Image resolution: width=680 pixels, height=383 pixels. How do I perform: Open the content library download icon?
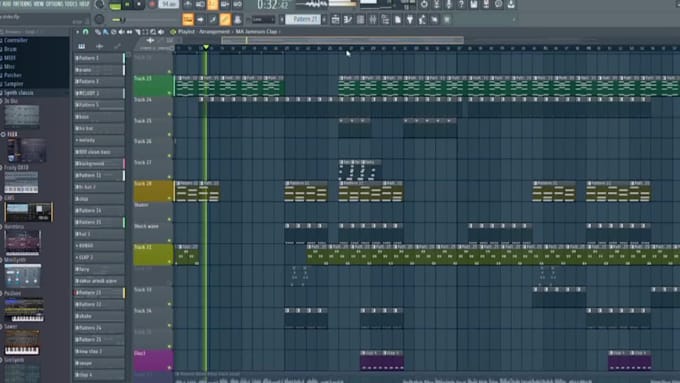pyautogui.click(x=511, y=4)
